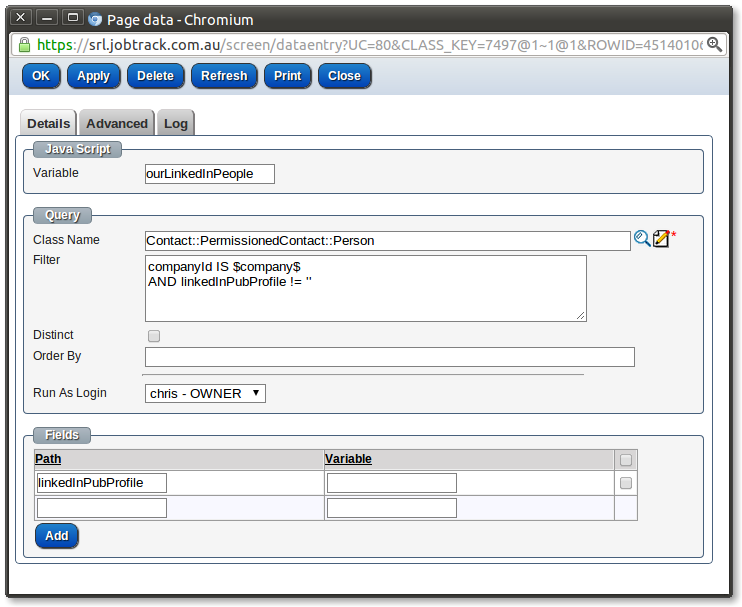Click the Class Name lookup magnifier icon
Image resolution: width=742 pixels, height=607 pixels.
(x=642, y=239)
